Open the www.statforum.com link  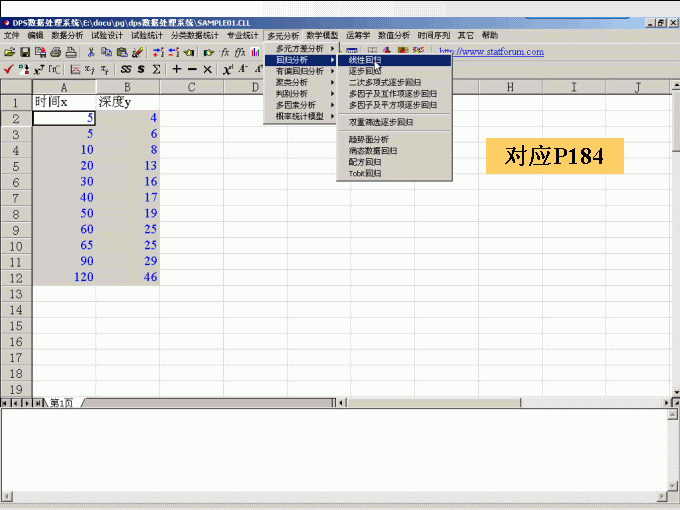(492, 52)
